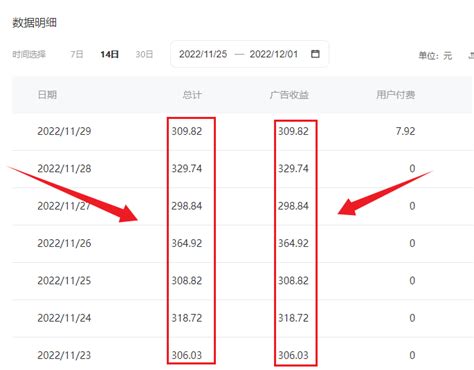The height and width of the screenshot is (370, 474).
Task: Open the calendar icon in date range
Action: pos(315,54)
